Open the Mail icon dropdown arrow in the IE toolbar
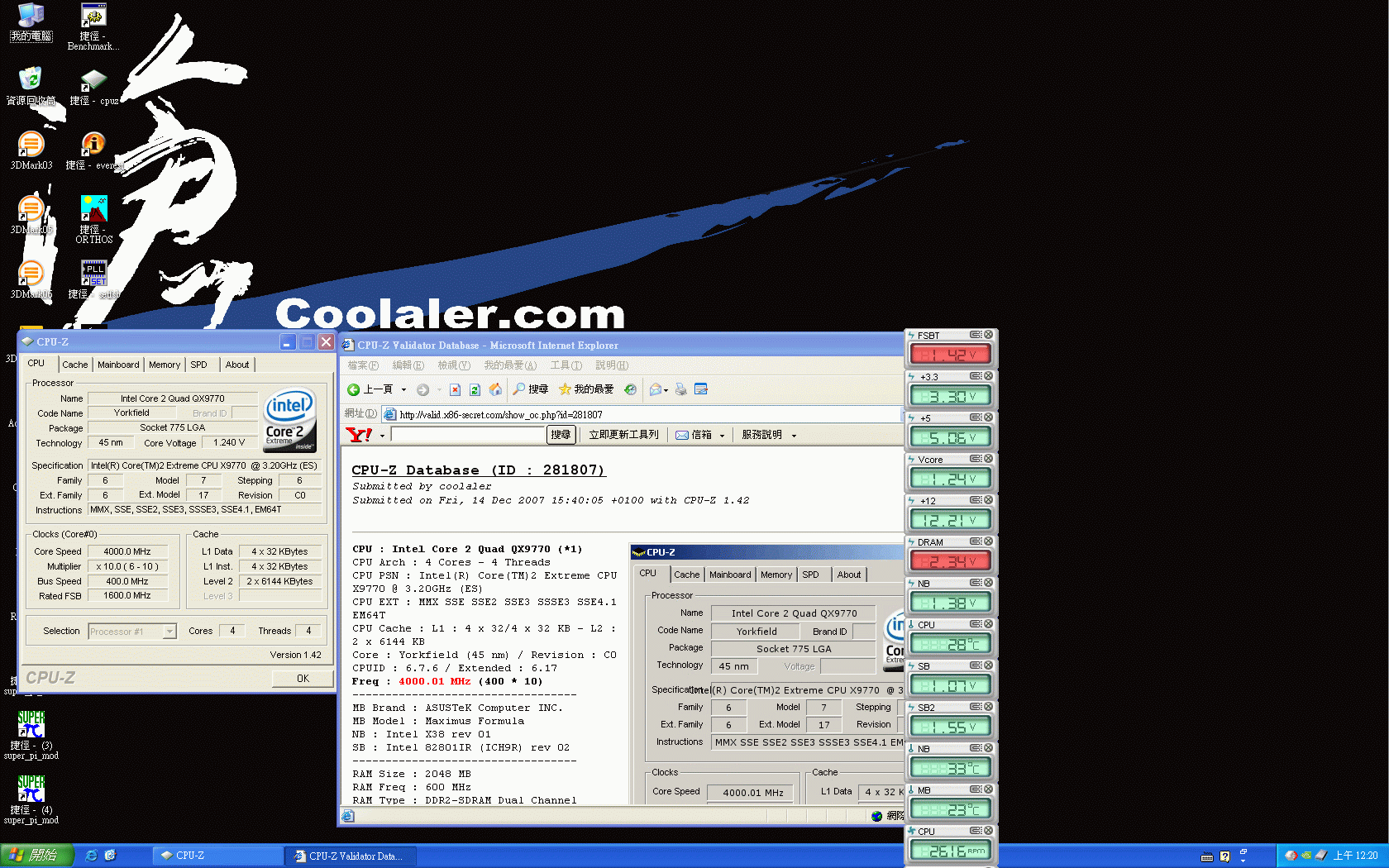Screen dimensions: 1389x868 (666, 390)
